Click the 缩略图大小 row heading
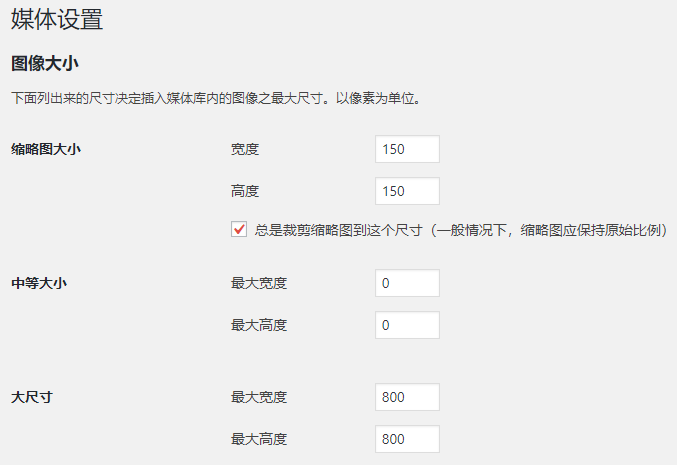 (46, 149)
